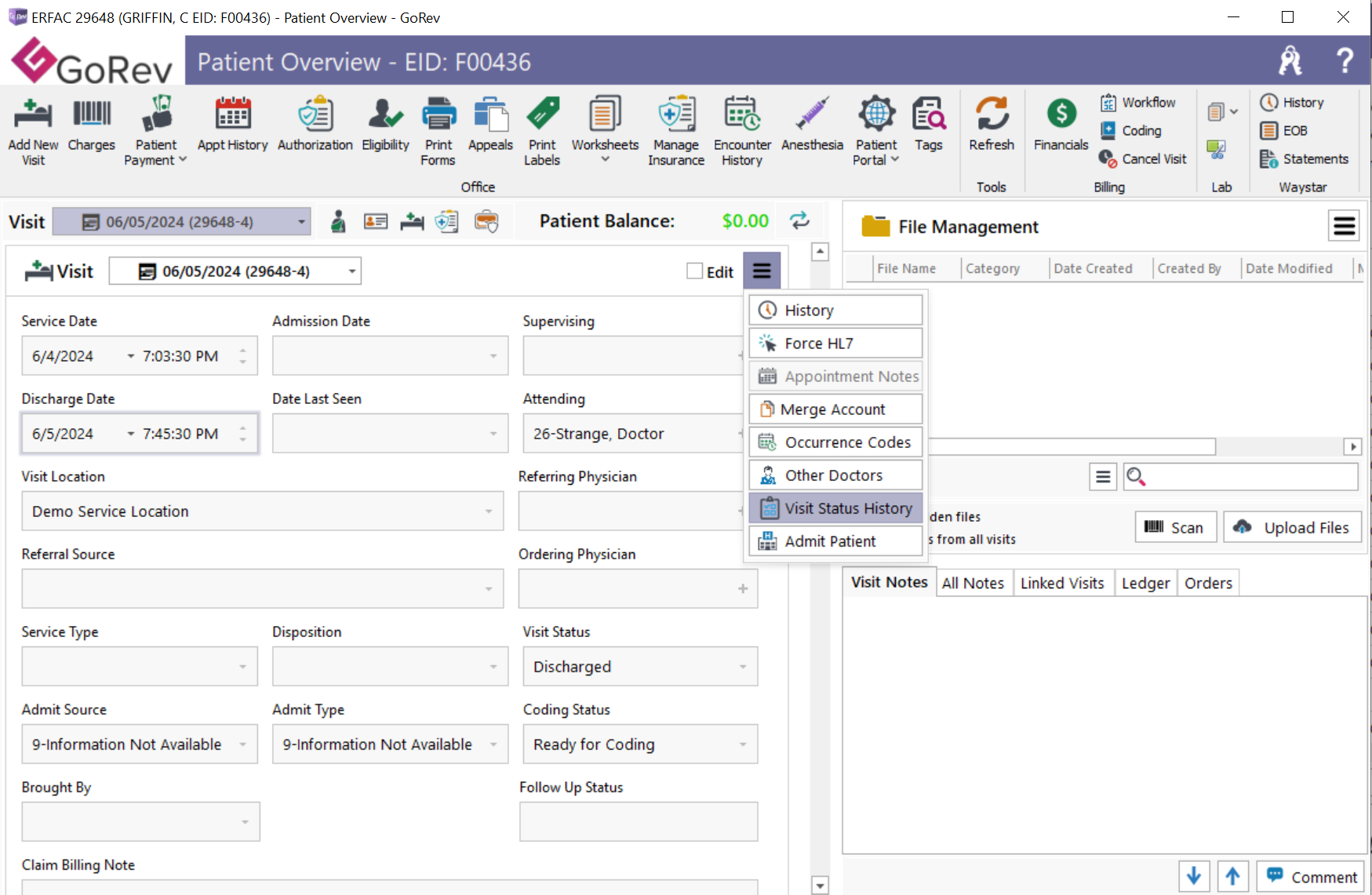This screenshot has width=1372, height=895.
Task: Switch to the Ledger tab
Action: (x=1145, y=583)
